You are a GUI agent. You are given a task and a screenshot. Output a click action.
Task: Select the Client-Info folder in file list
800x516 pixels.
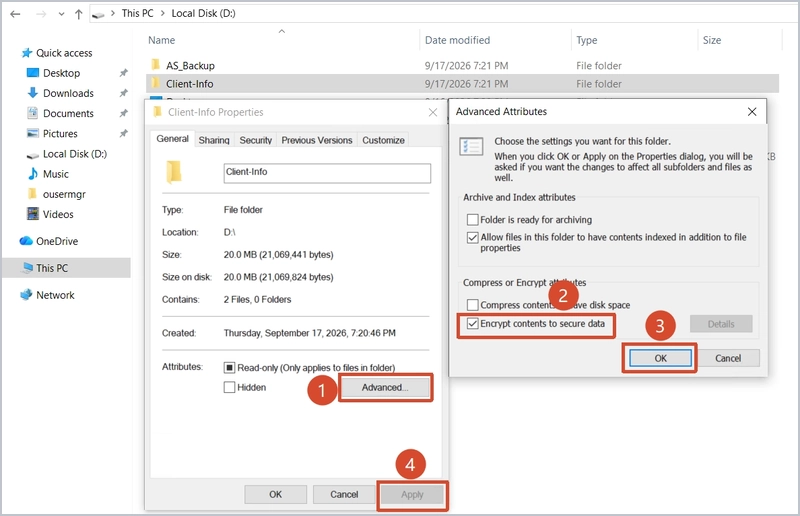pyautogui.click(x=462, y=84)
